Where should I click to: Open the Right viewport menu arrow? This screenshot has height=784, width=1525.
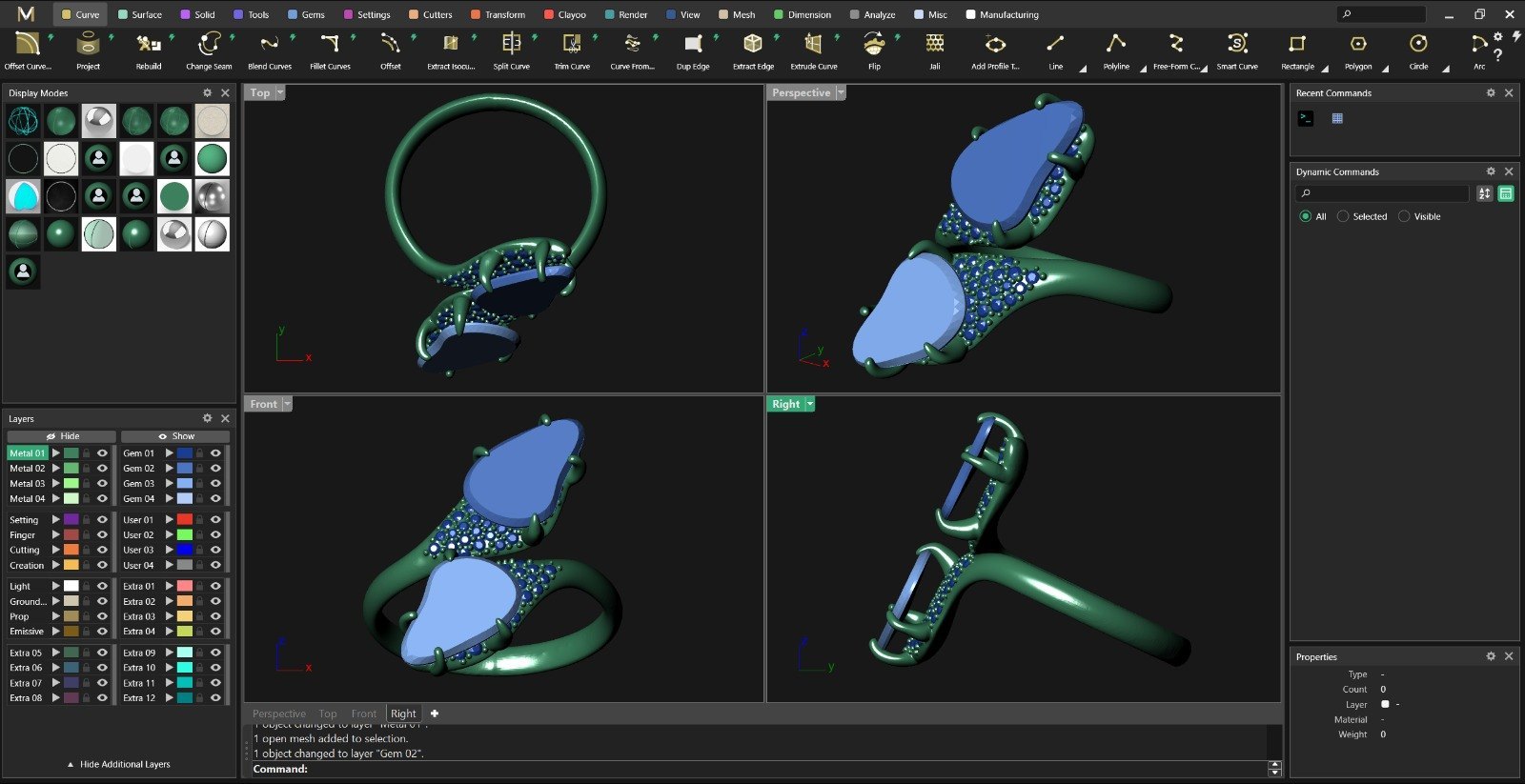point(810,404)
